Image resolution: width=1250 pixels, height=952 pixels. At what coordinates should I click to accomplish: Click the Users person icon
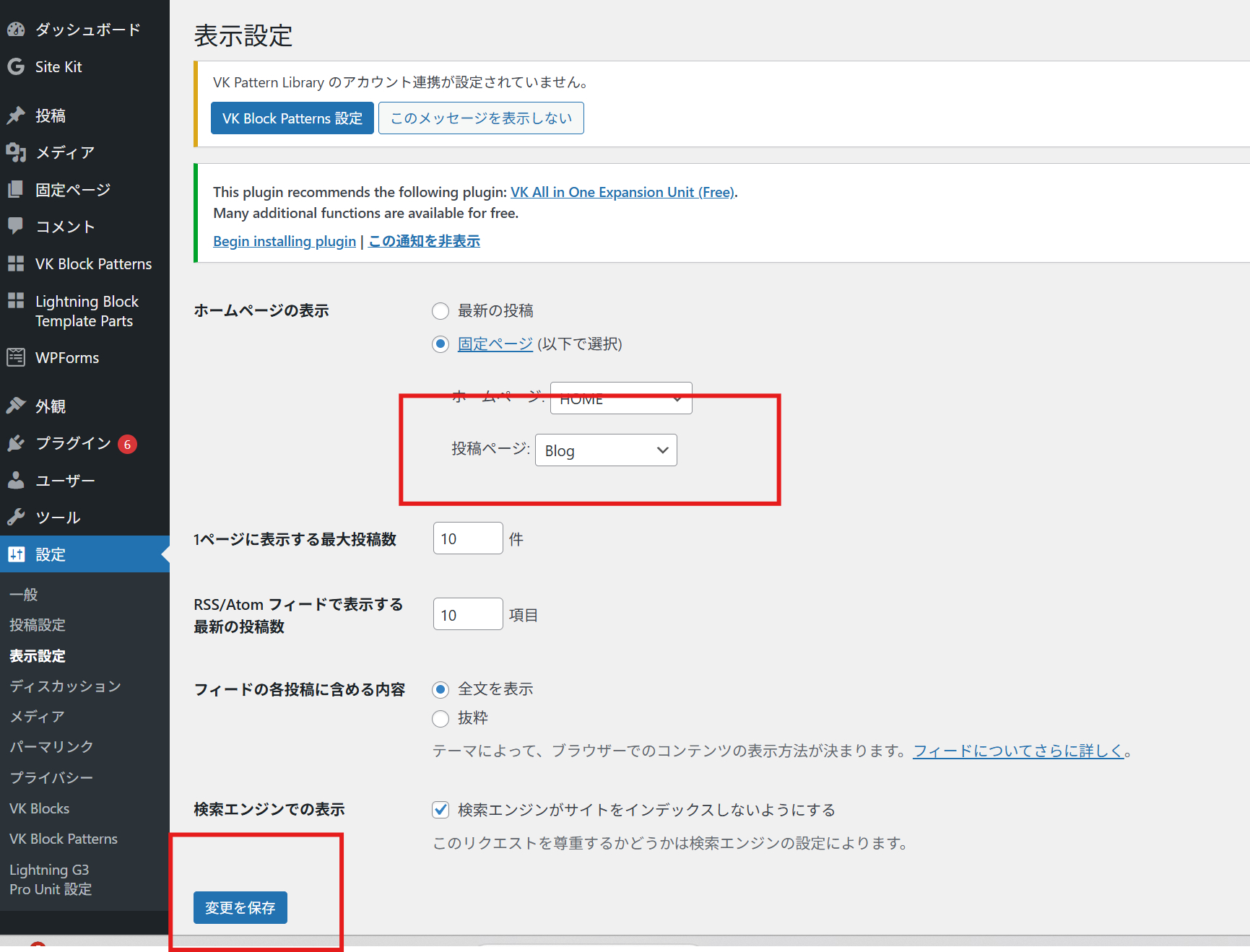(x=16, y=480)
